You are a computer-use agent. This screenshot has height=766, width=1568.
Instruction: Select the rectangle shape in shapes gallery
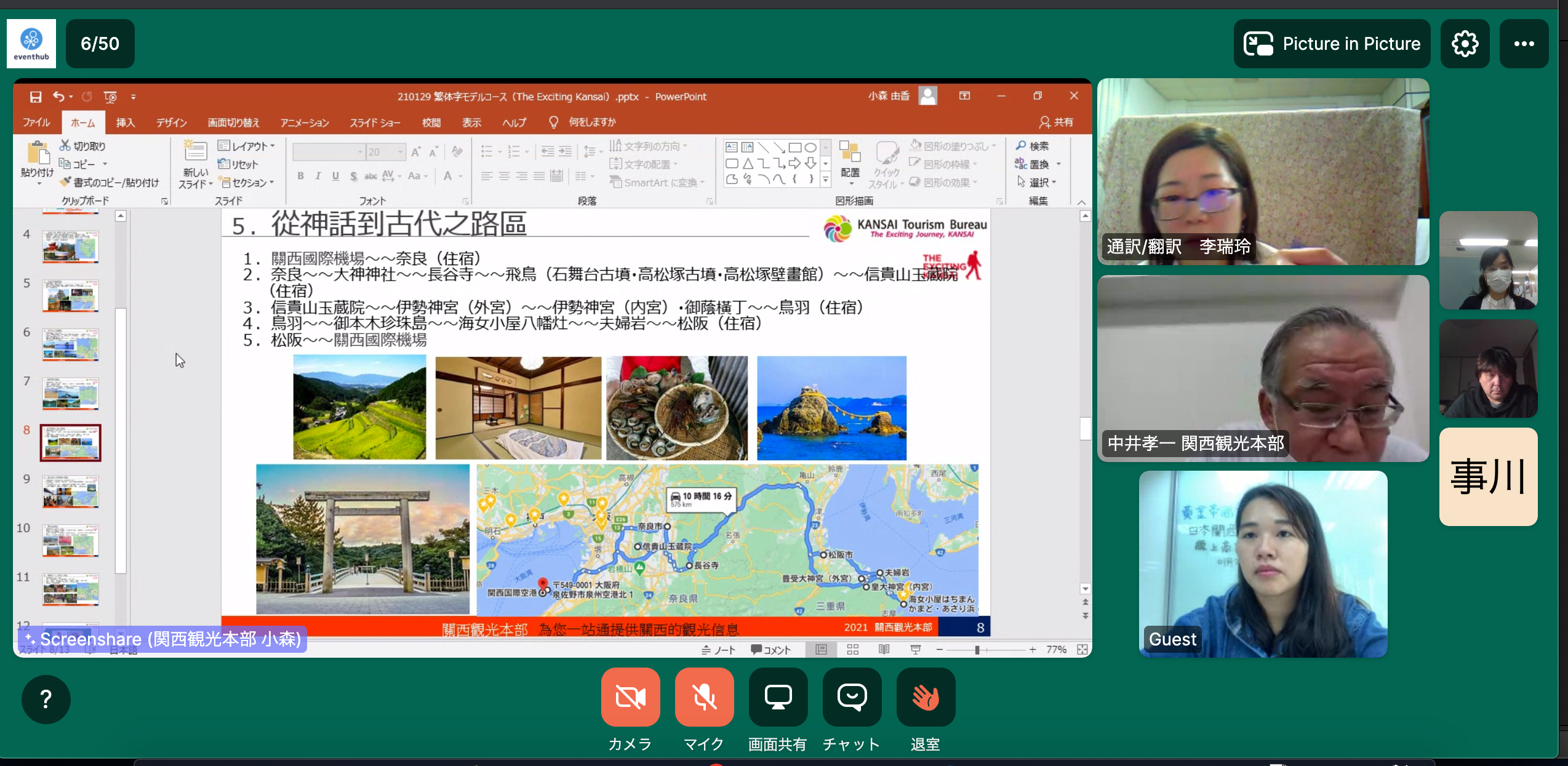coord(794,147)
